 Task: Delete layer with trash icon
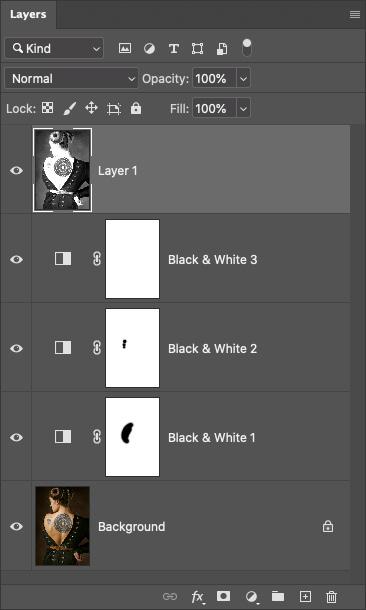[x=331, y=596]
